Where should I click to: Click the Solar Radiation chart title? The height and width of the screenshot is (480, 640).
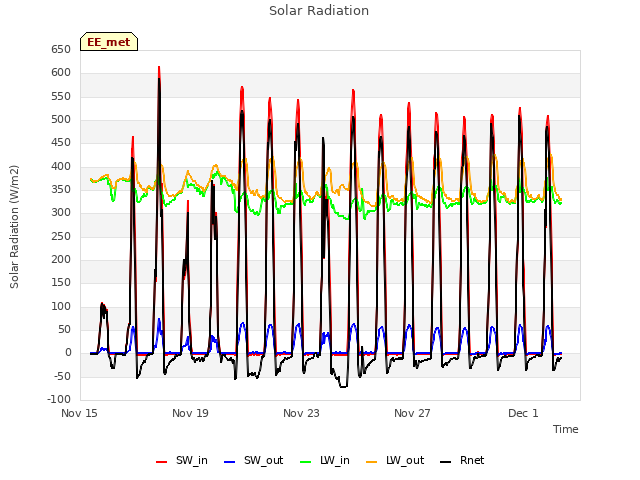pyautogui.click(x=319, y=11)
